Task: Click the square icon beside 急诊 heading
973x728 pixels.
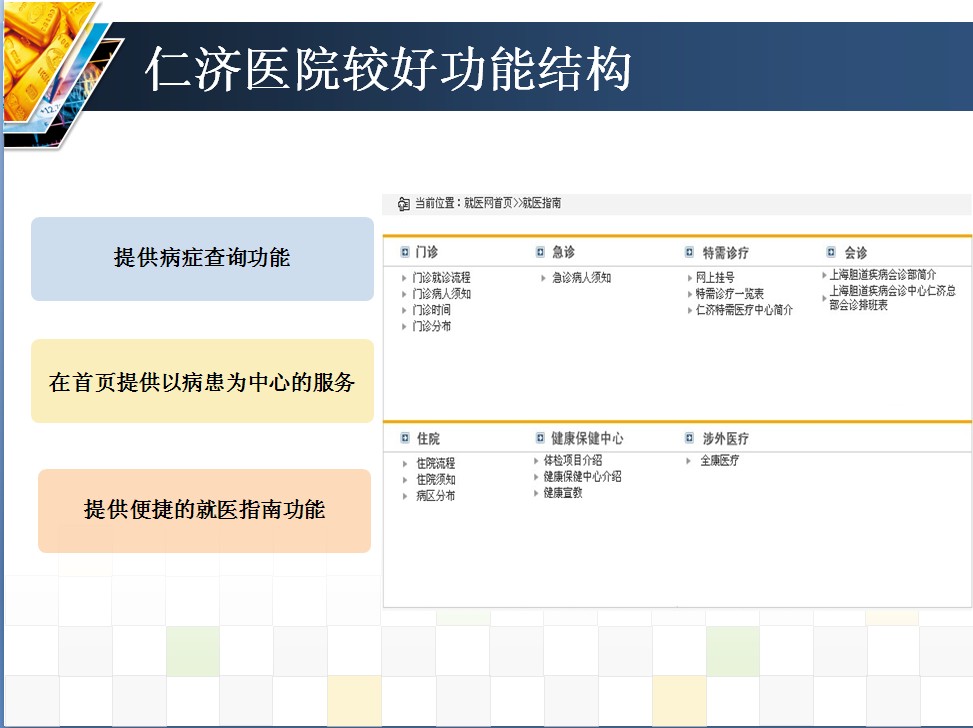Action: [541, 252]
